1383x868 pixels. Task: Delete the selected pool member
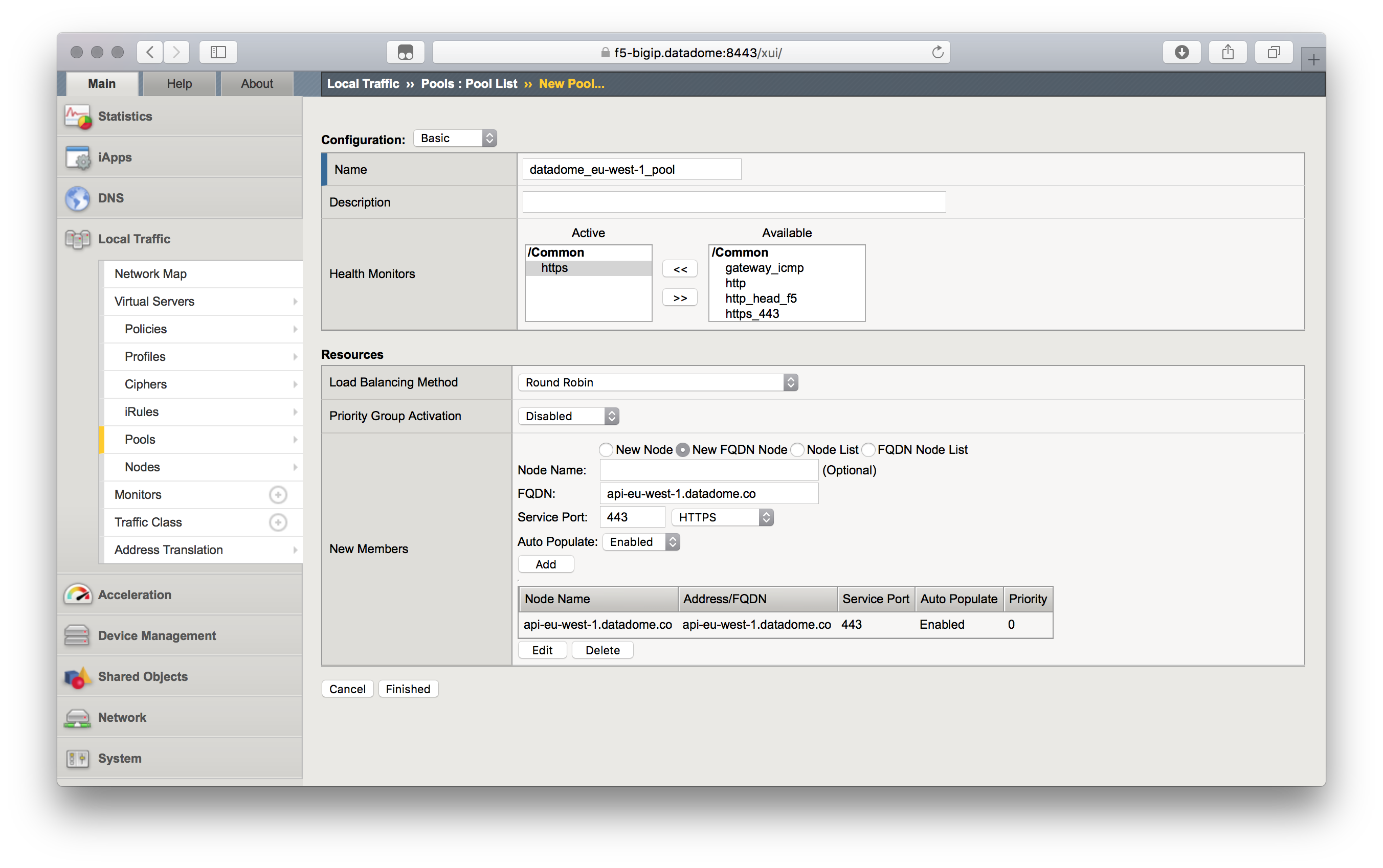[x=603, y=650]
